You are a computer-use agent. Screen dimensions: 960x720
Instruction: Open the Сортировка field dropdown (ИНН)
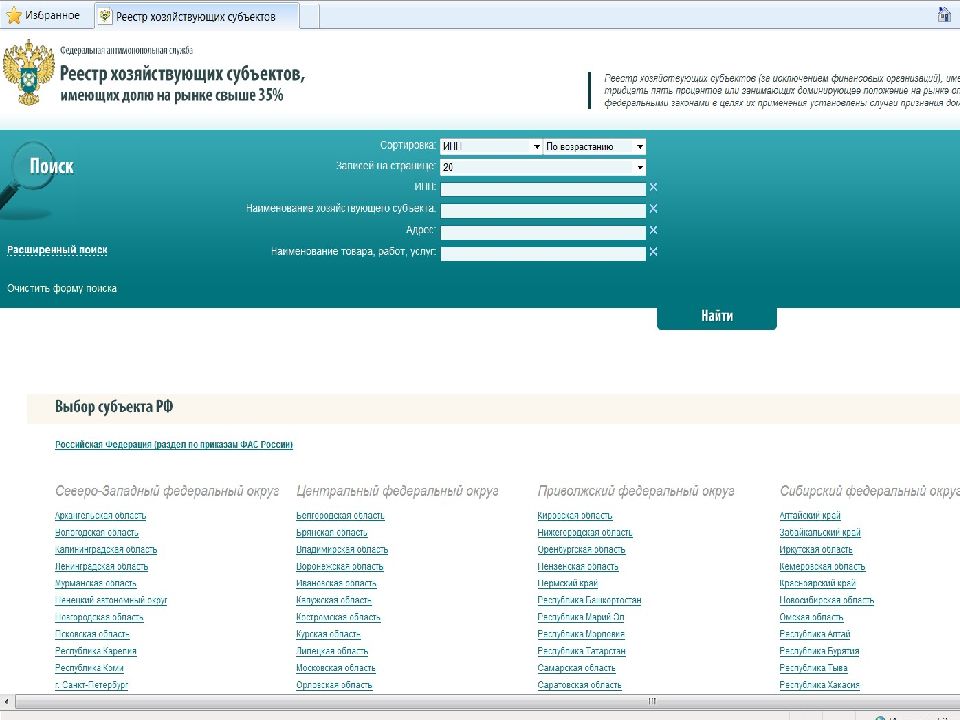click(491, 146)
